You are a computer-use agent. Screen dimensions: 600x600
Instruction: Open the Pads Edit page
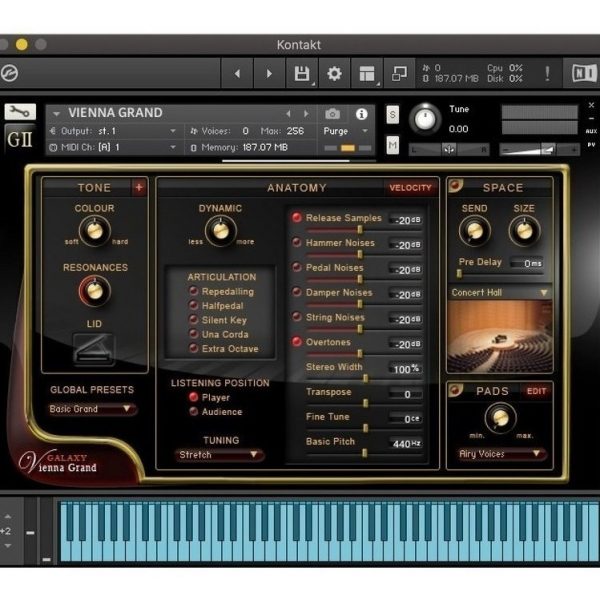coord(536,391)
